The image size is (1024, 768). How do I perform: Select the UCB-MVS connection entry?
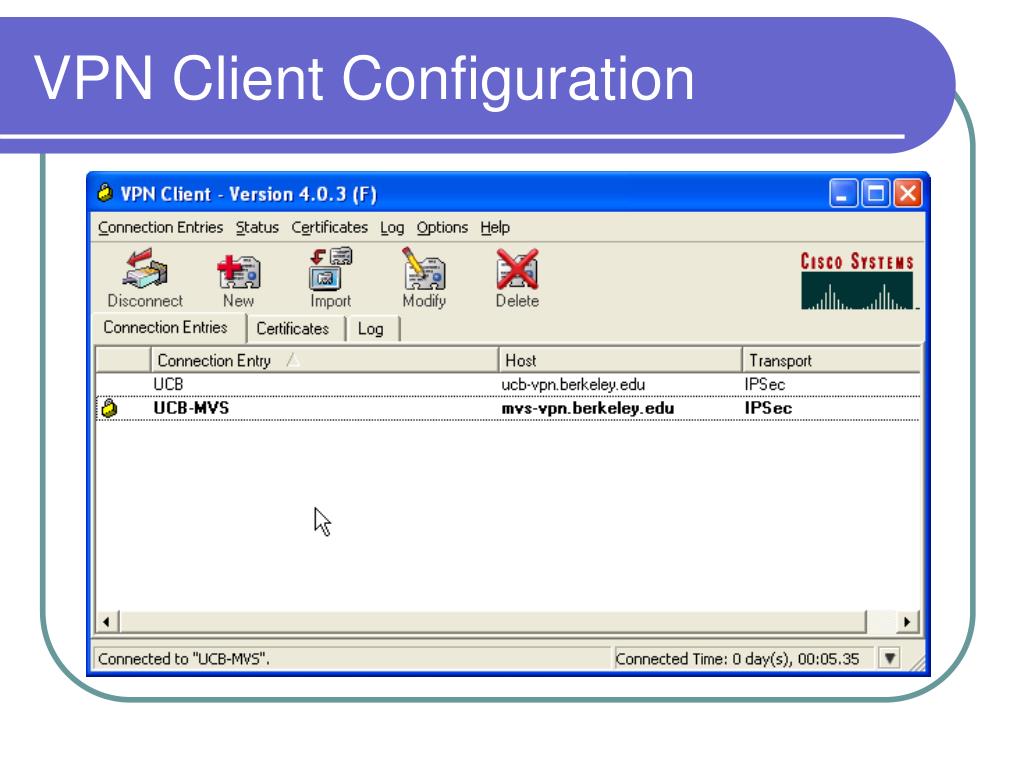508,408
